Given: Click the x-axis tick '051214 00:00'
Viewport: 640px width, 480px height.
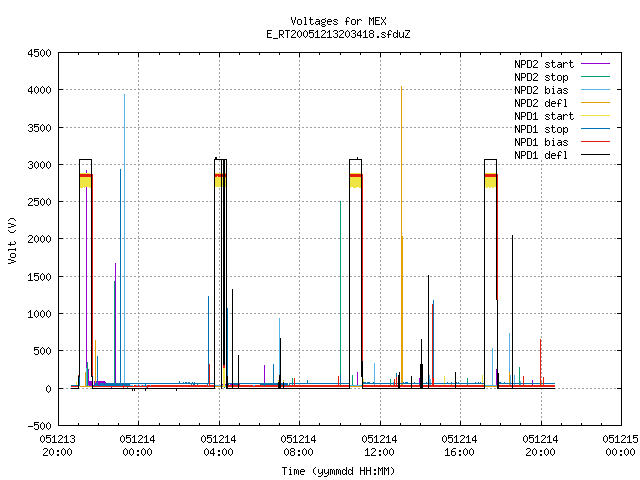Looking at the screenshot, I should [138, 446].
